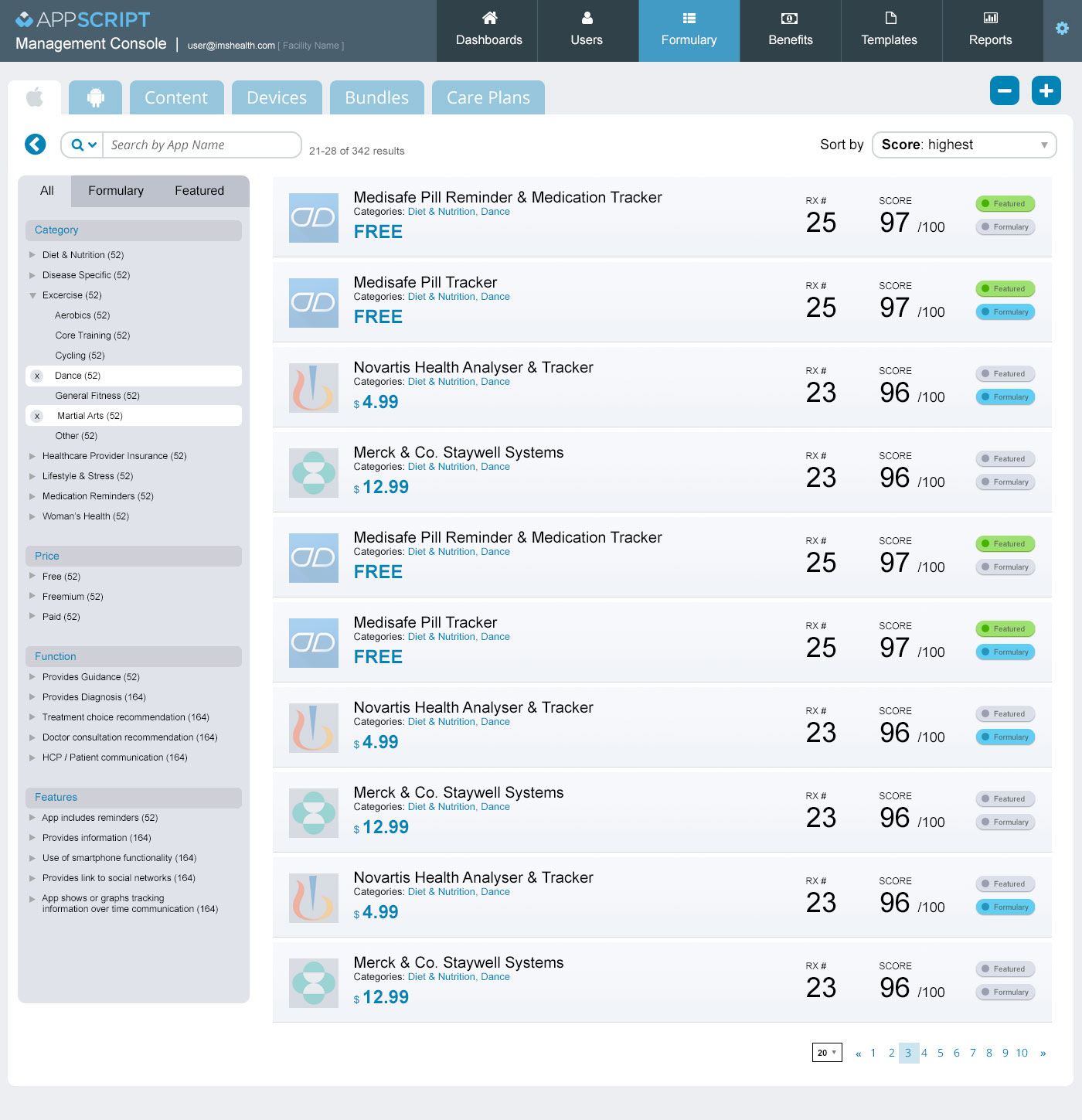Select General Fitness subcategory
The height and width of the screenshot is (1120, 1082).
pos(97,396)
